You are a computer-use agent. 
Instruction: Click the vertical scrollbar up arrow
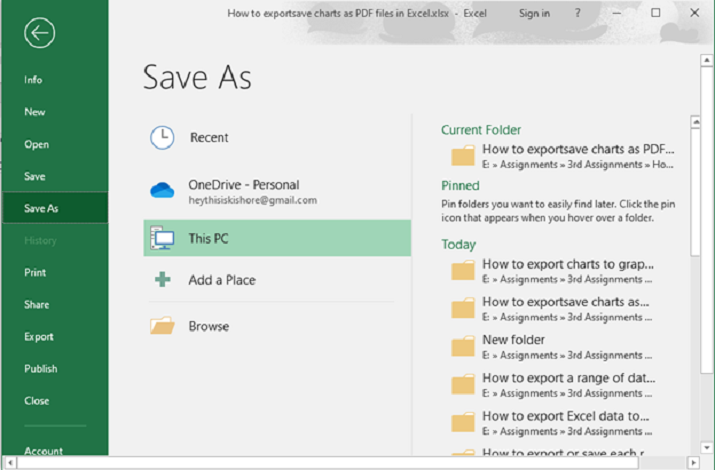[x=695, y=122]
